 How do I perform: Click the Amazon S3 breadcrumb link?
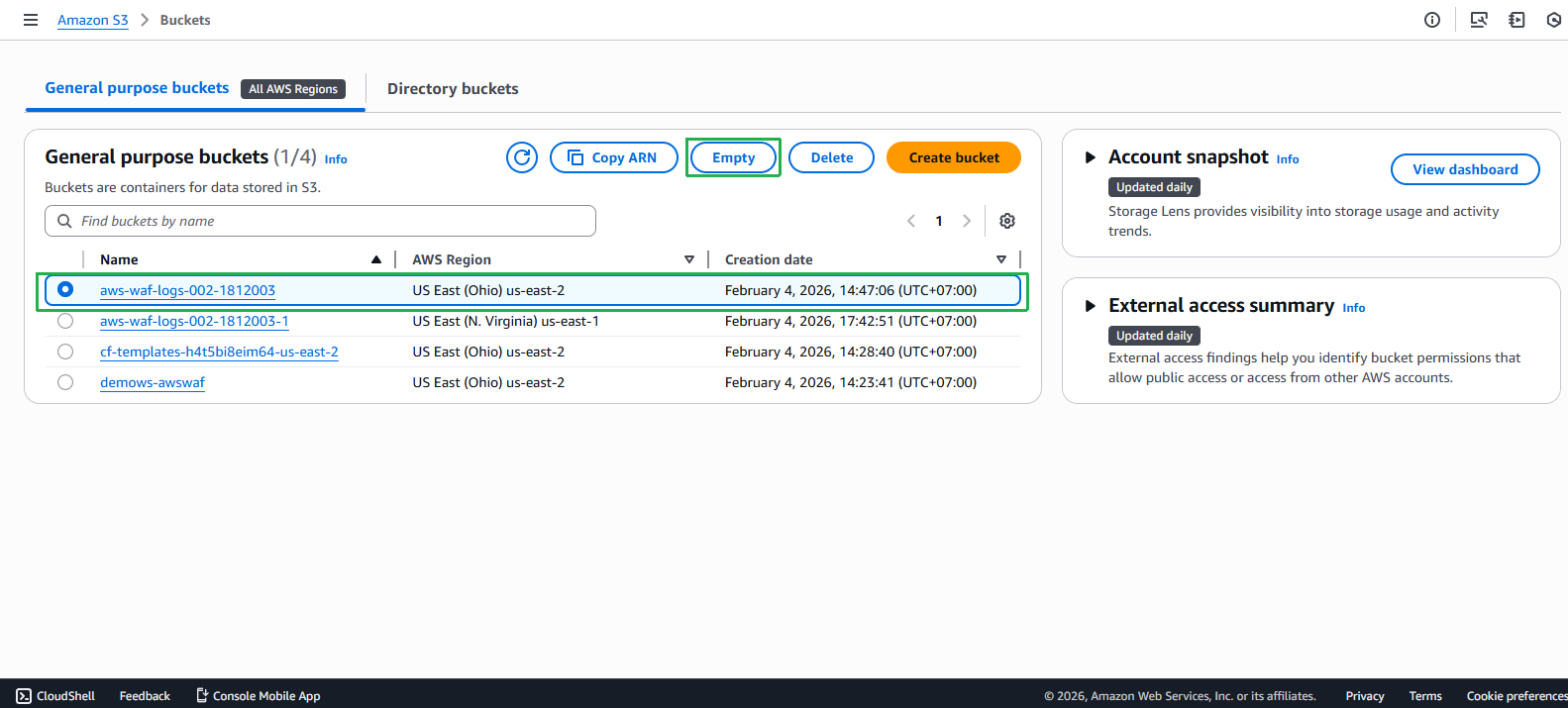(93, 20)
